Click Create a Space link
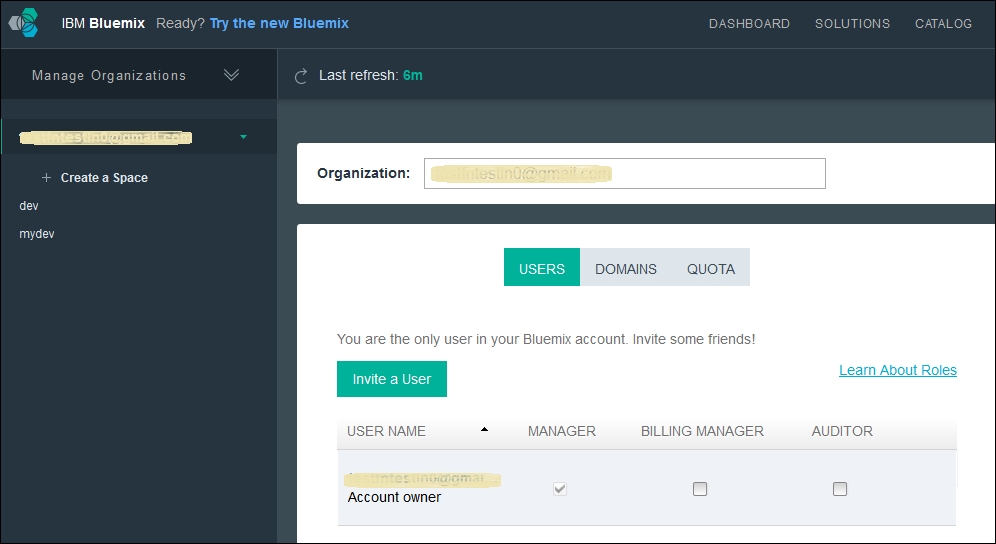 point(104,178)
